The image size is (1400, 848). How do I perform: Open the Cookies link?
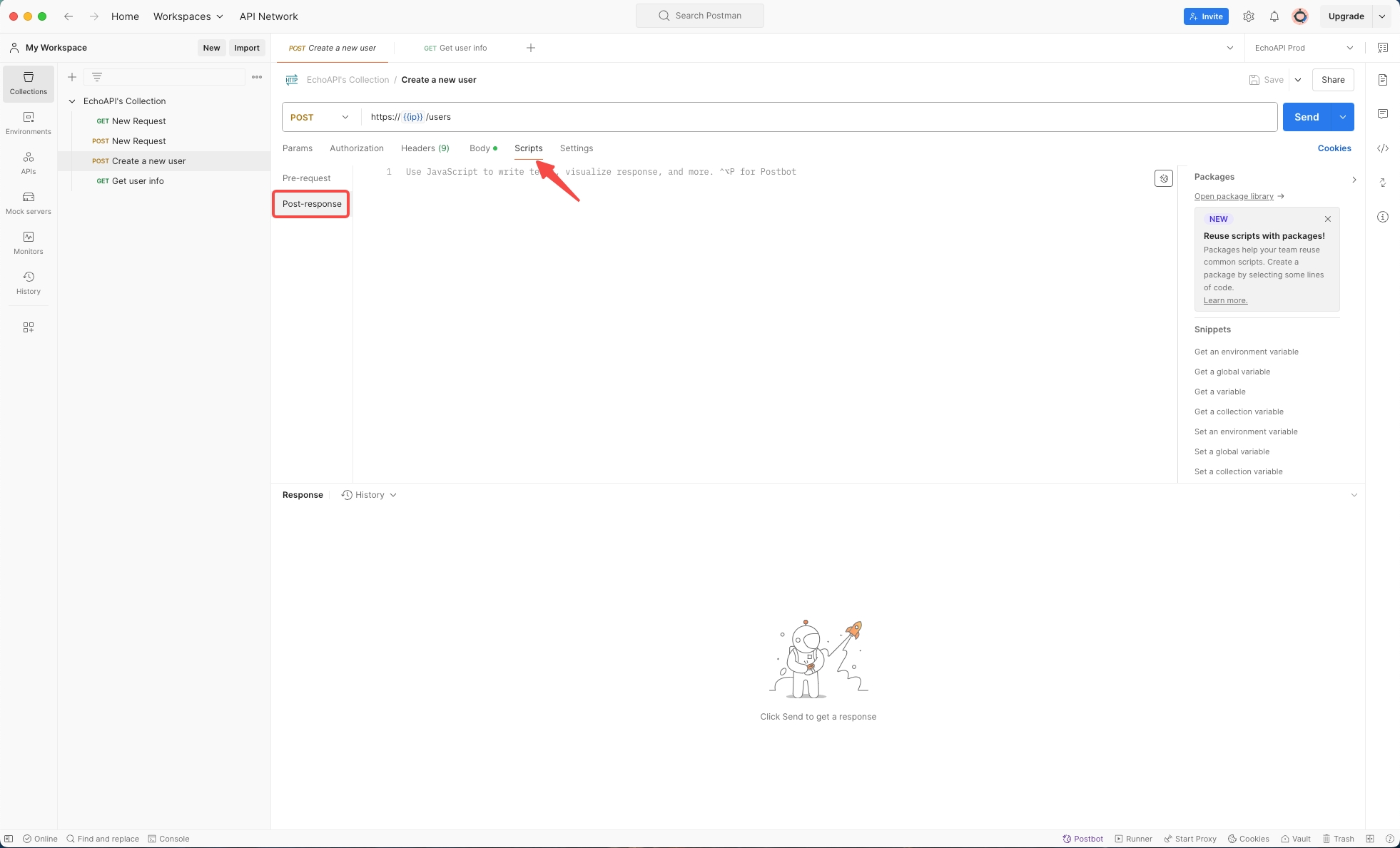(x=1334, y=148)
